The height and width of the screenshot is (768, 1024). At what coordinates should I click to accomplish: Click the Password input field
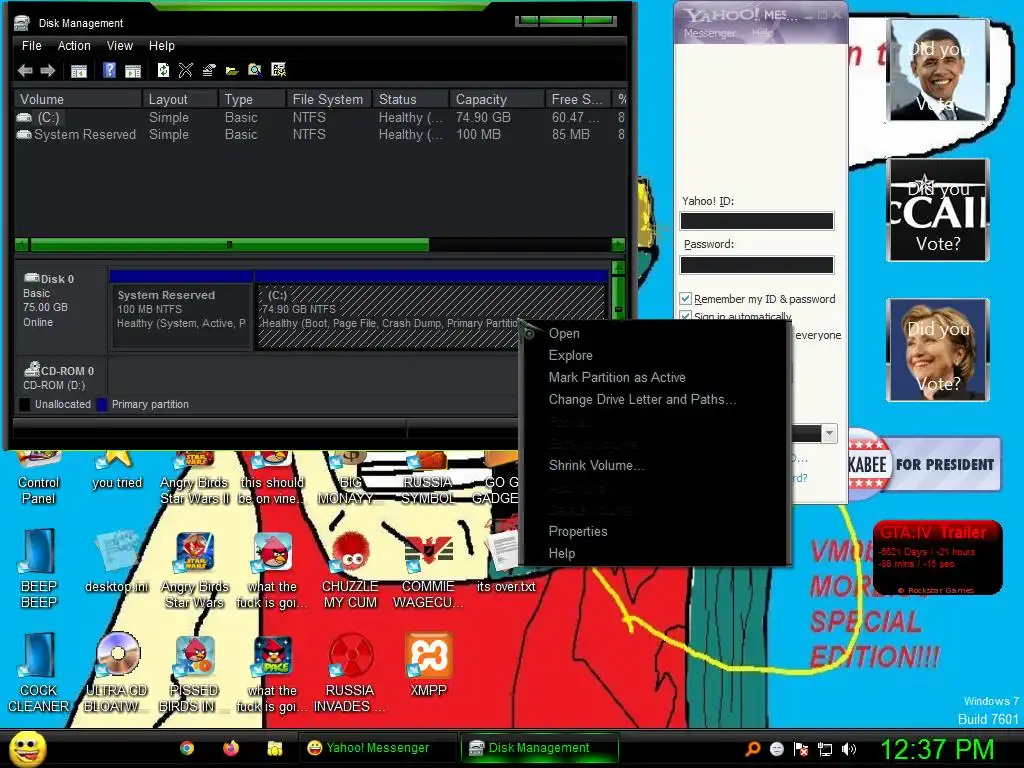coord(757,264)
